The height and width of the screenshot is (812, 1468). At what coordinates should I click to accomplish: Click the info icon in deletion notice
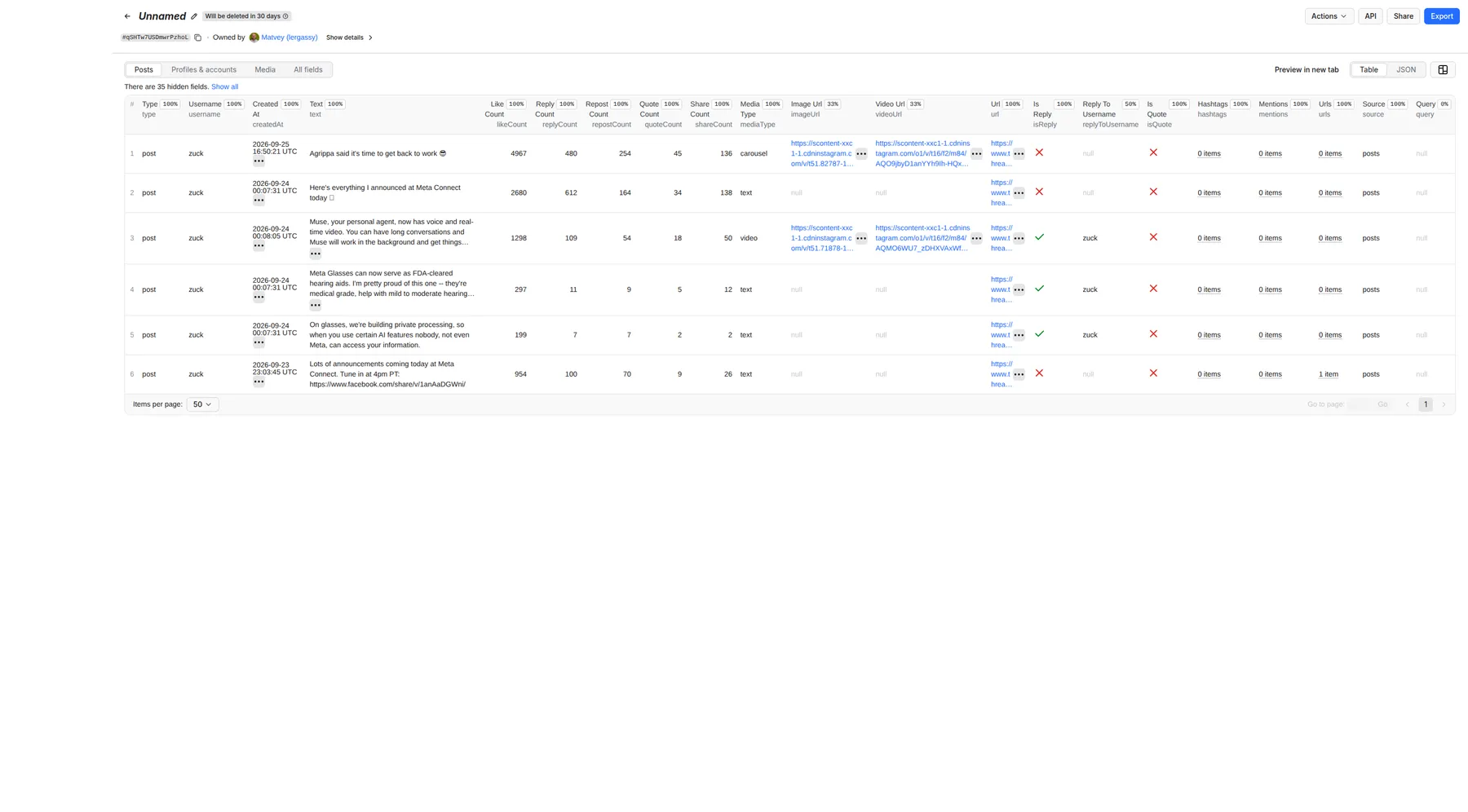[x=285, y=16]
